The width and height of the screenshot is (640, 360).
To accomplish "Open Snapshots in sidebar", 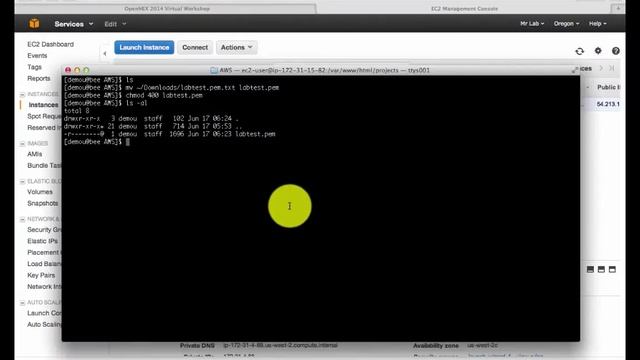I will [x=43, y=203].
